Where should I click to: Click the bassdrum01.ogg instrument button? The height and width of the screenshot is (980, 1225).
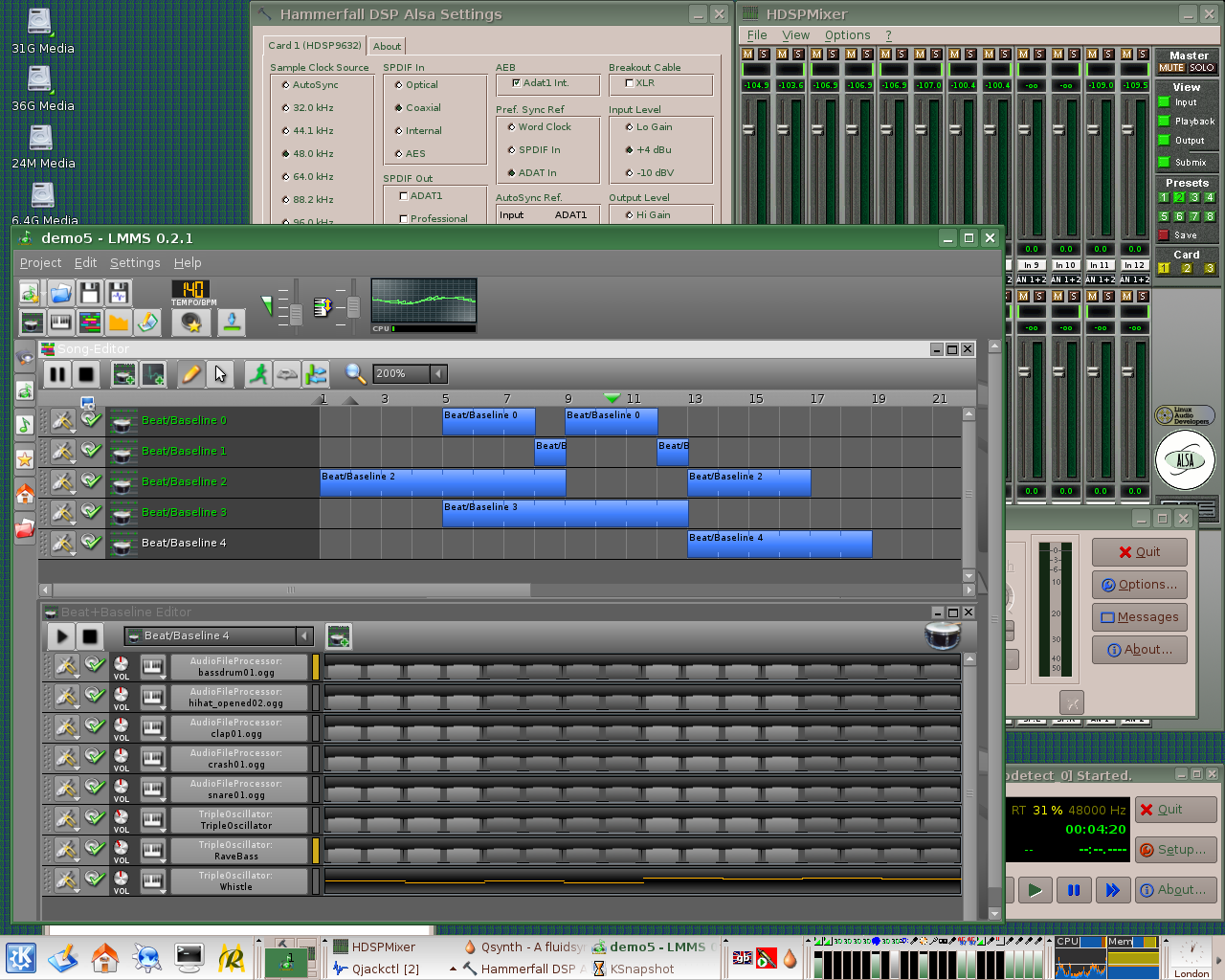click(237, 667)
